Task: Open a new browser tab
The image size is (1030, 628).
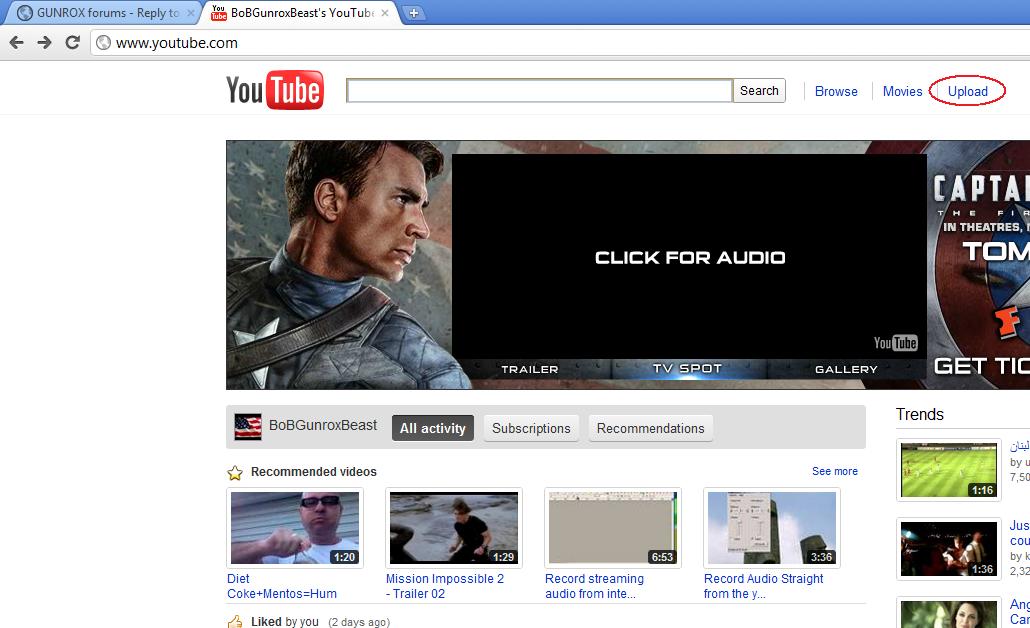Action: [413, 13]
